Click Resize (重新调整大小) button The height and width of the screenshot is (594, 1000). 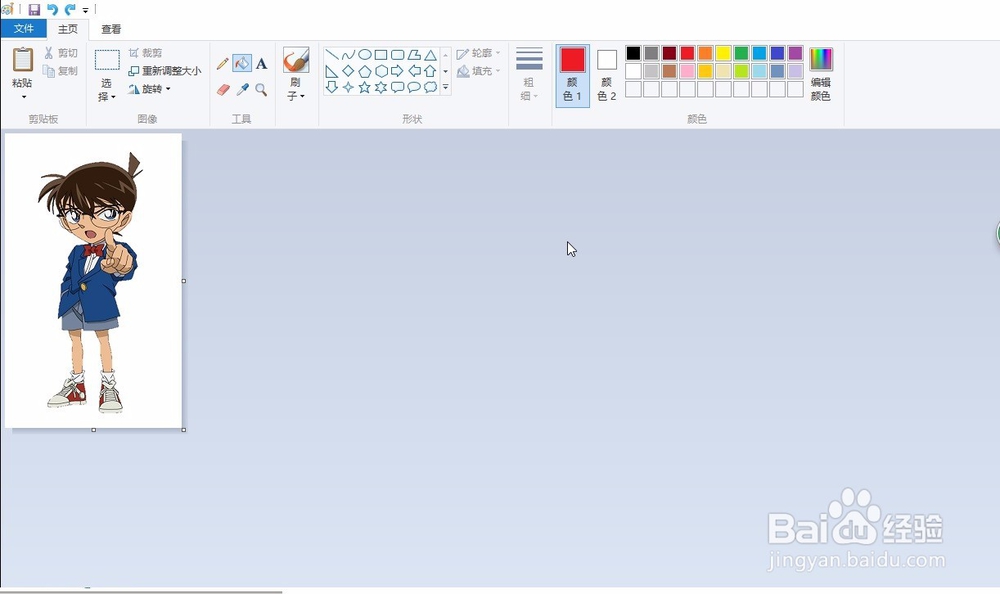pos(165,71)
